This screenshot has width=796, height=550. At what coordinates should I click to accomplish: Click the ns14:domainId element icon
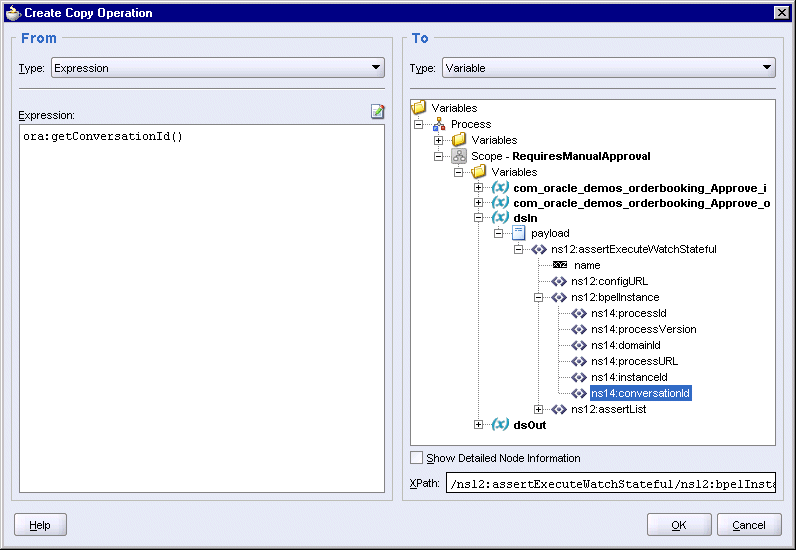pos(579,345)
